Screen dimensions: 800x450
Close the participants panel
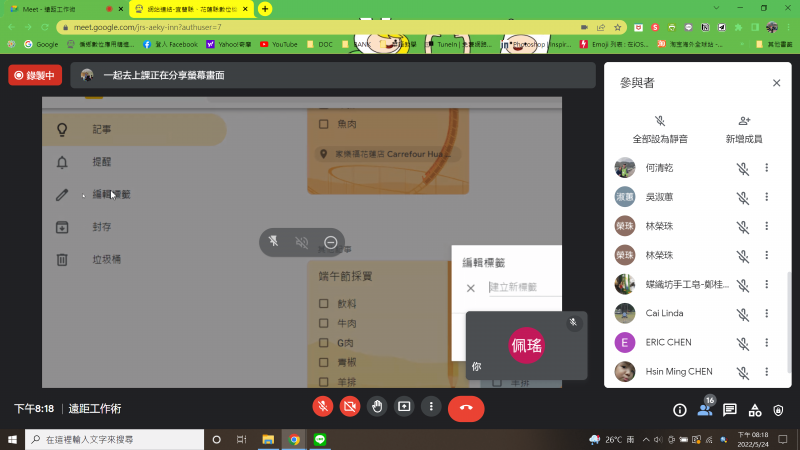[x=777, y=83]
